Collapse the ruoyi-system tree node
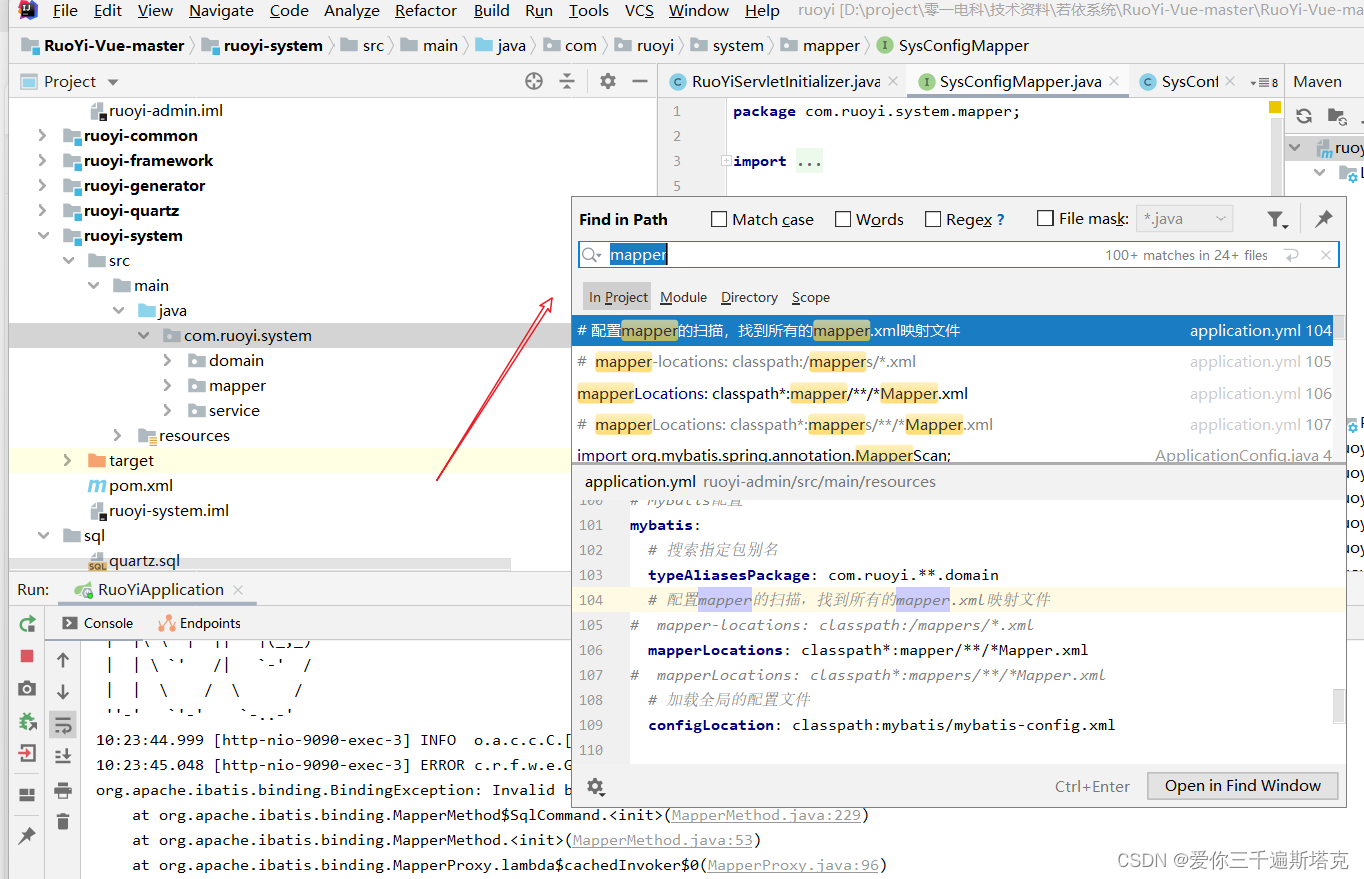 42,235
